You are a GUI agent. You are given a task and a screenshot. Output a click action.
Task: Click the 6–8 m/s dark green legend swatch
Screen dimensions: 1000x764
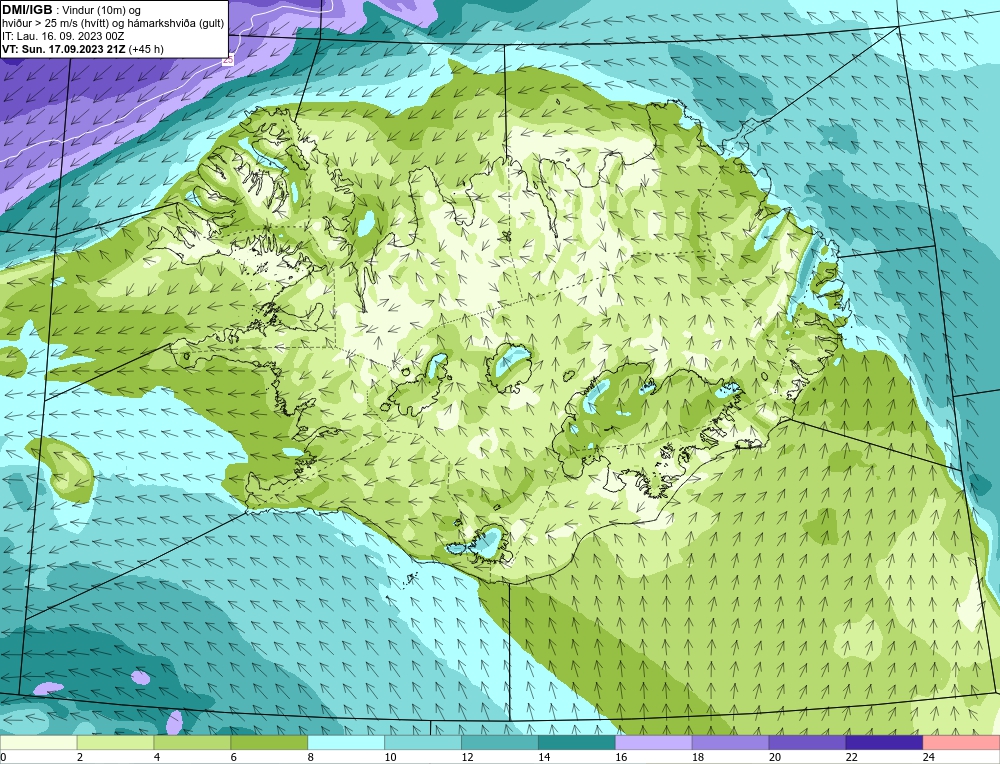pyautogui.click(x=269, y=743)
